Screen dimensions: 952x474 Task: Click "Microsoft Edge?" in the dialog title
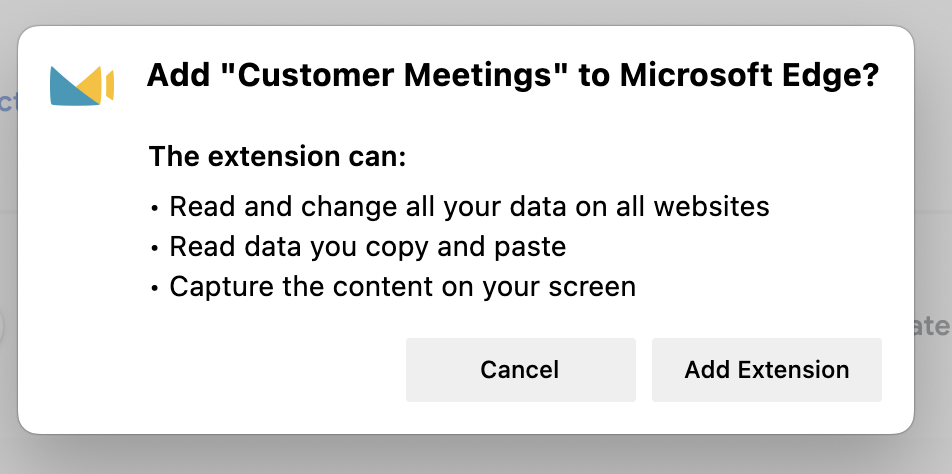[749, 75]
